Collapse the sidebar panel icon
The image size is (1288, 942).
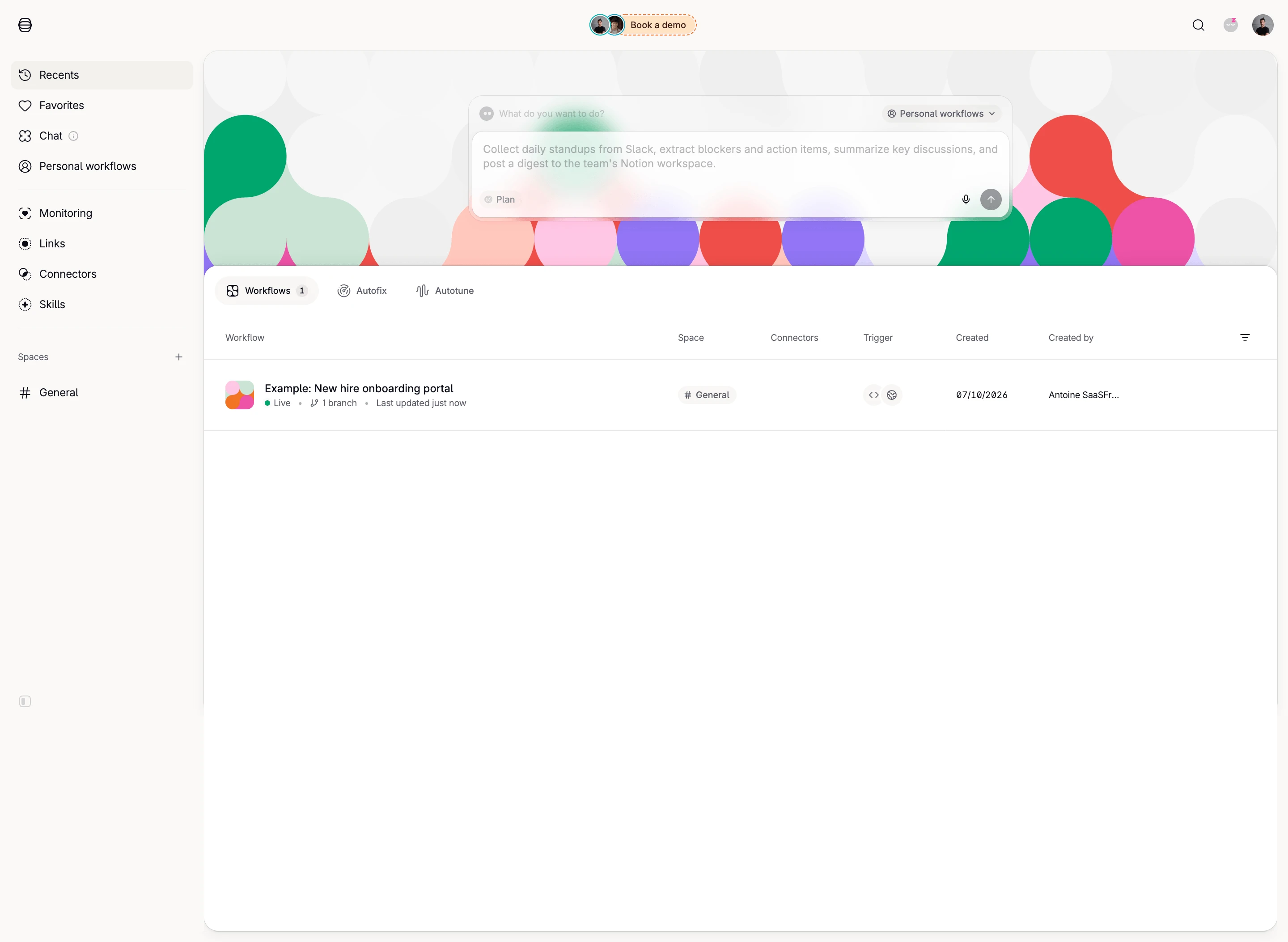tap(25, 701)
